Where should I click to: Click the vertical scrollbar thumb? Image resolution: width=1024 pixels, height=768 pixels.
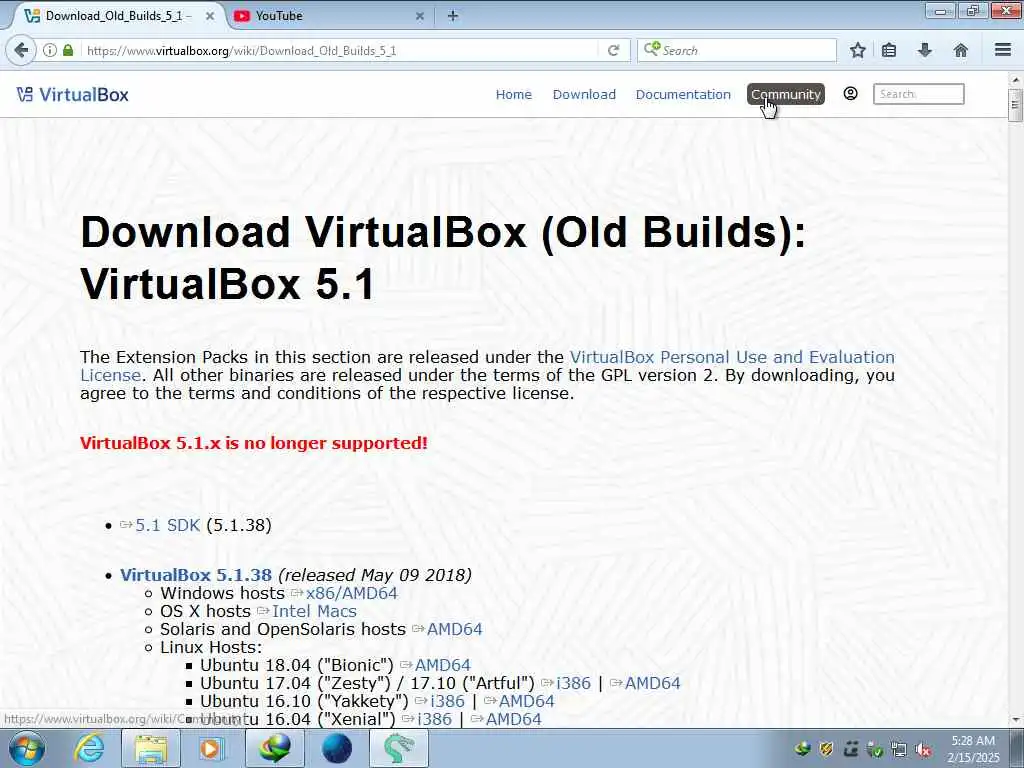[1015, 104]
